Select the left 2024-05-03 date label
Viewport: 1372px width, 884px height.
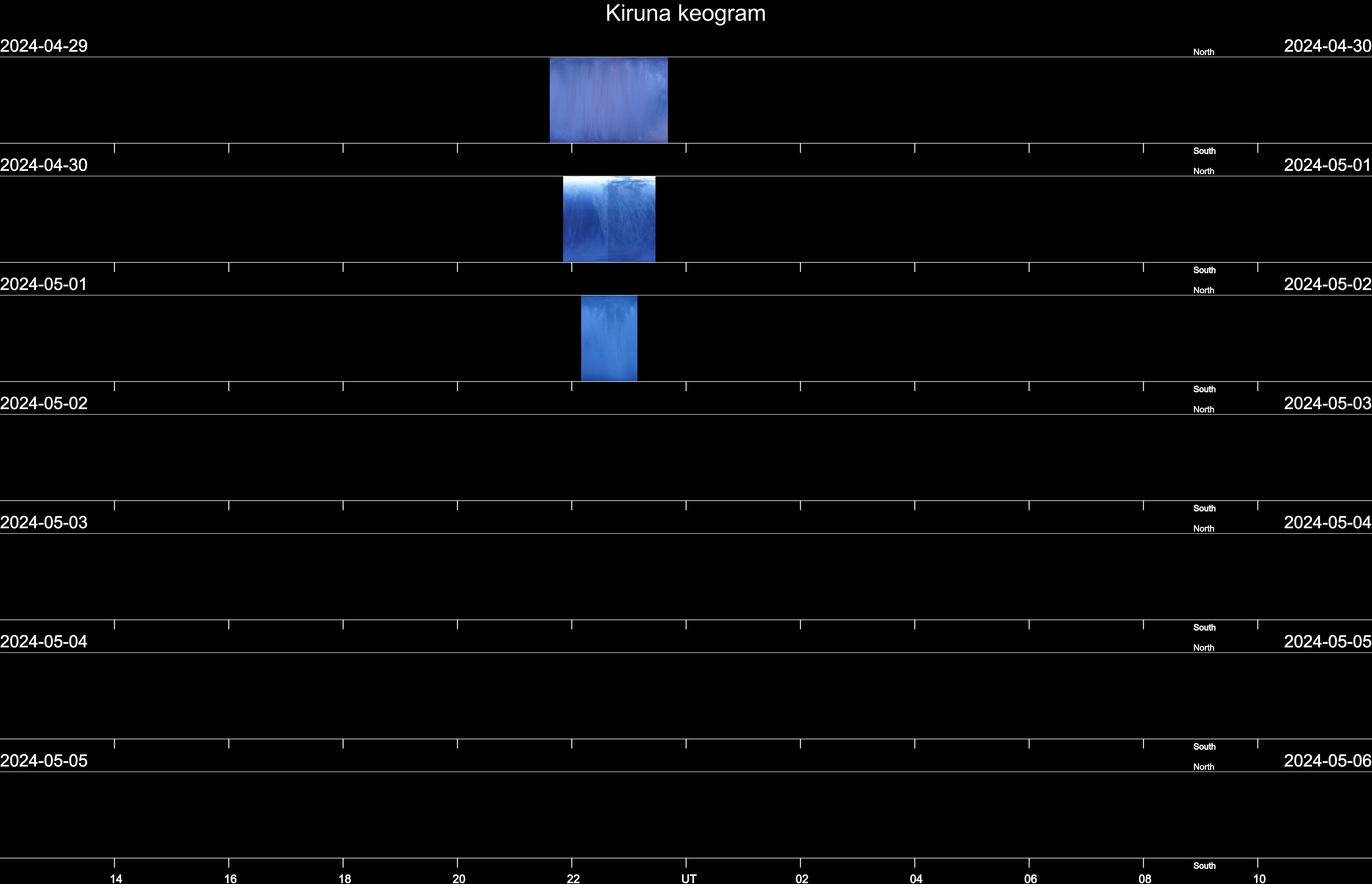[44, 522]
